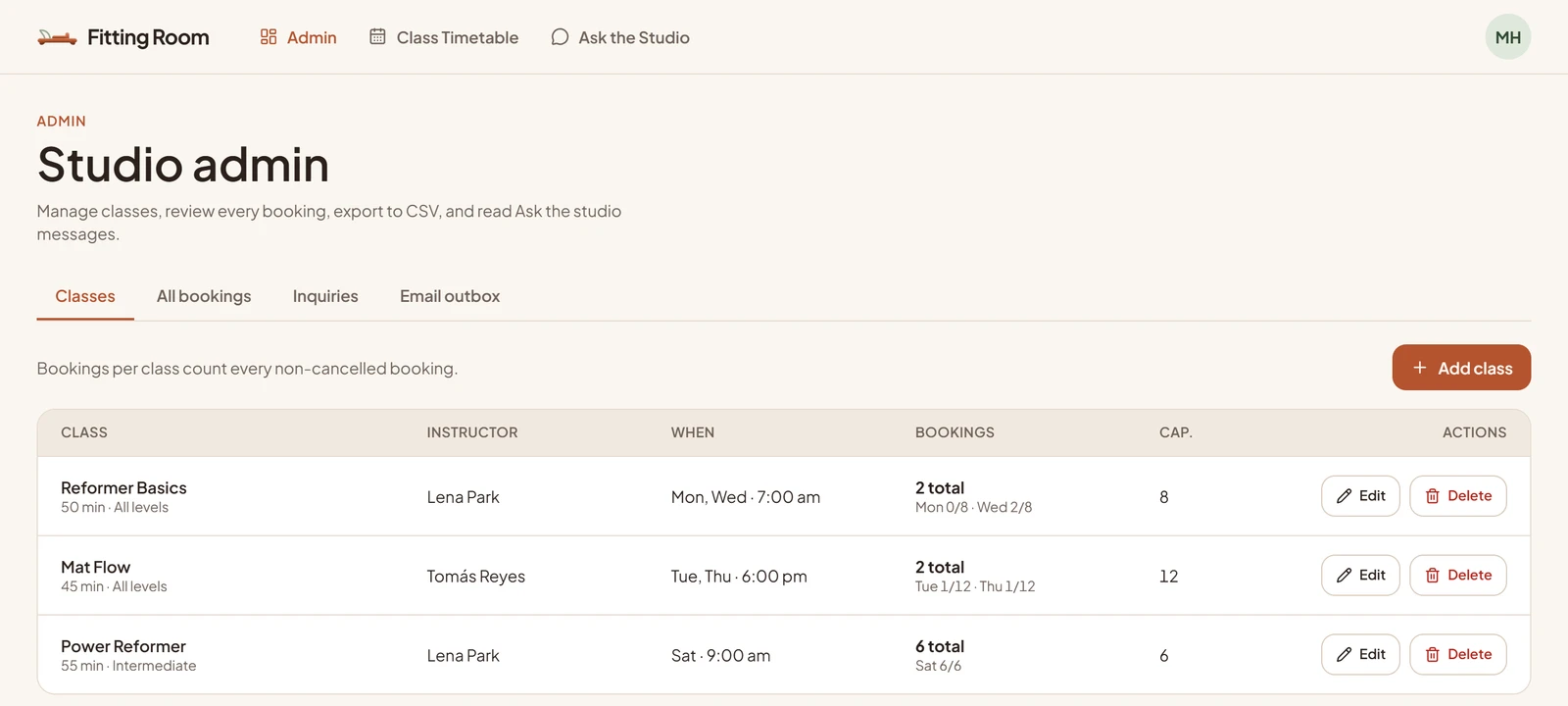Click the BOOKINGS column header

click(955, 432)
